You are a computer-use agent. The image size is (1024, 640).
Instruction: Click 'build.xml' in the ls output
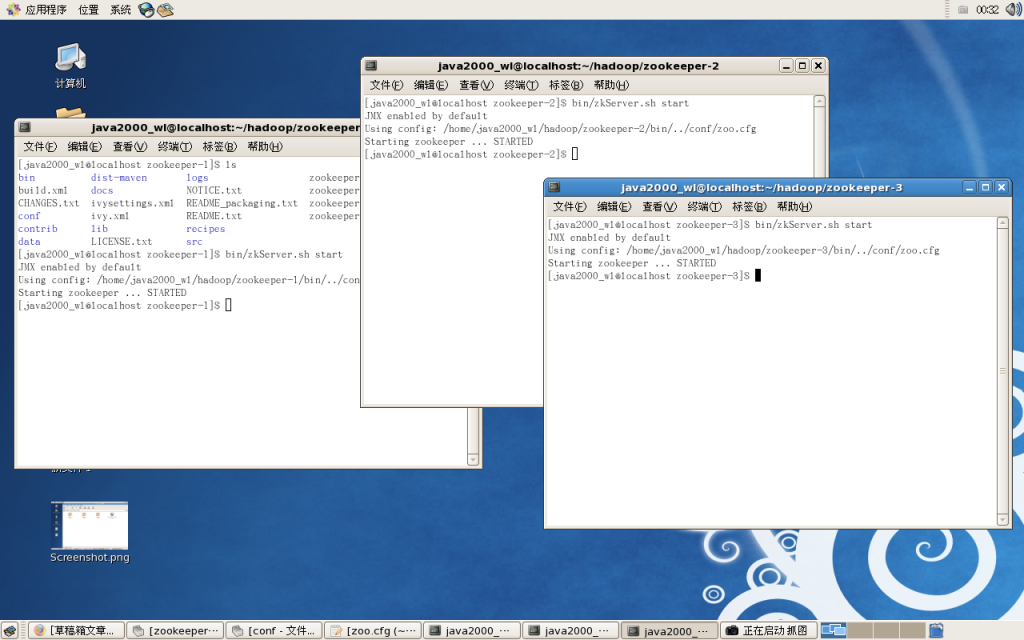(x=42, y=191)
